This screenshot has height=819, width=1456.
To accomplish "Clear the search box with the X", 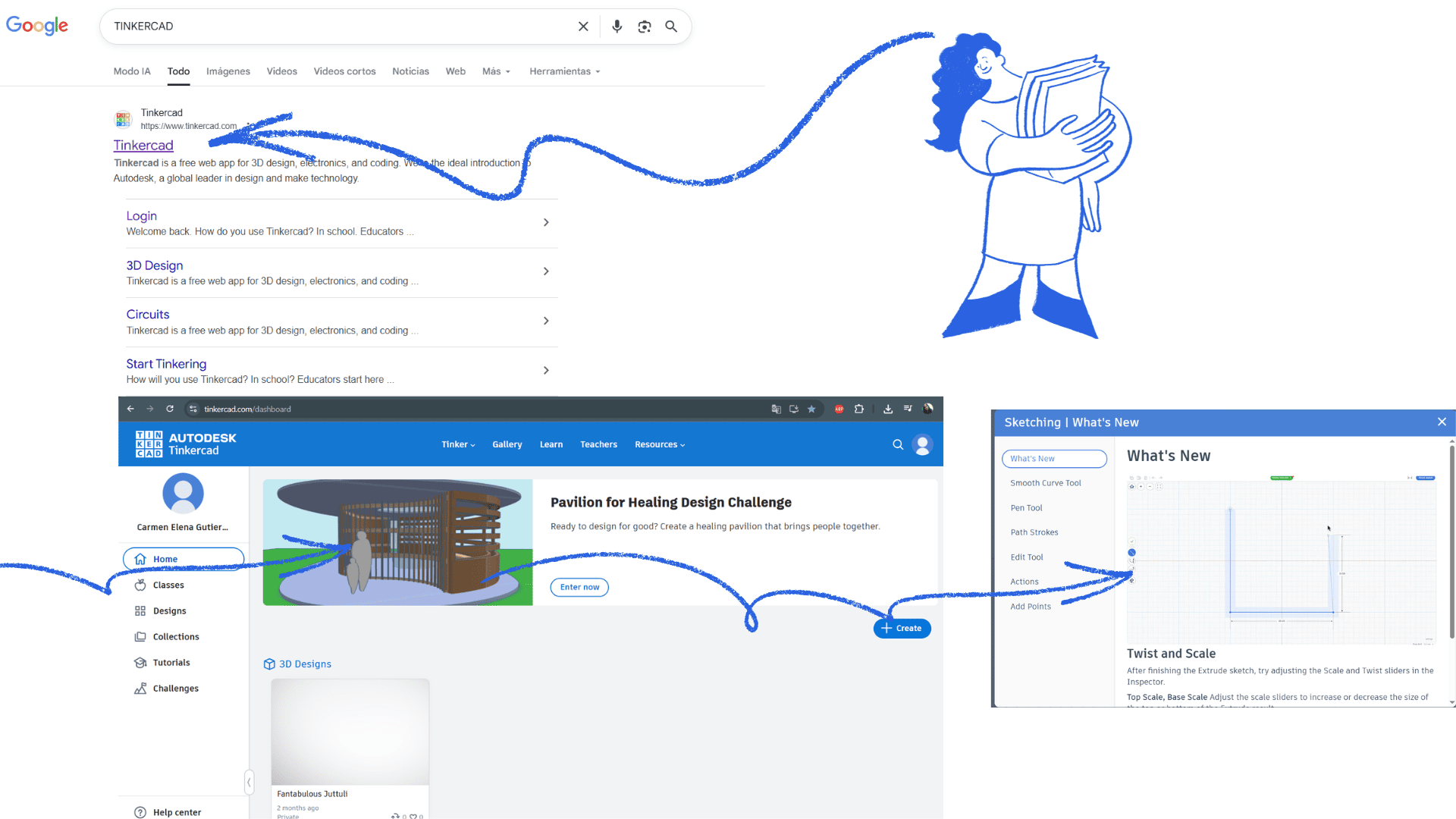I will [583, 27].
